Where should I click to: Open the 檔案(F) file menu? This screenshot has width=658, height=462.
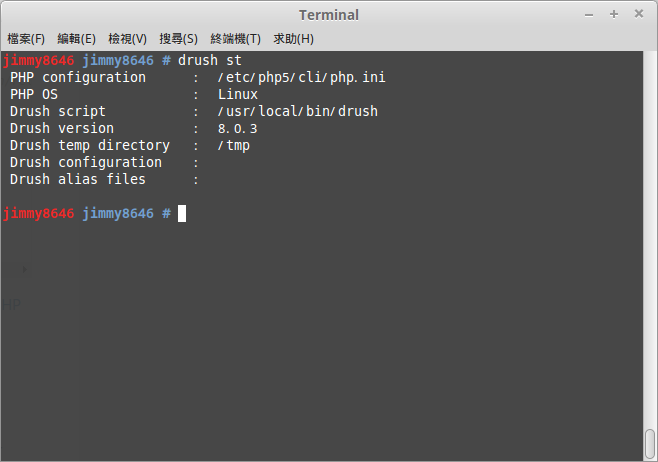click(26, 39)
